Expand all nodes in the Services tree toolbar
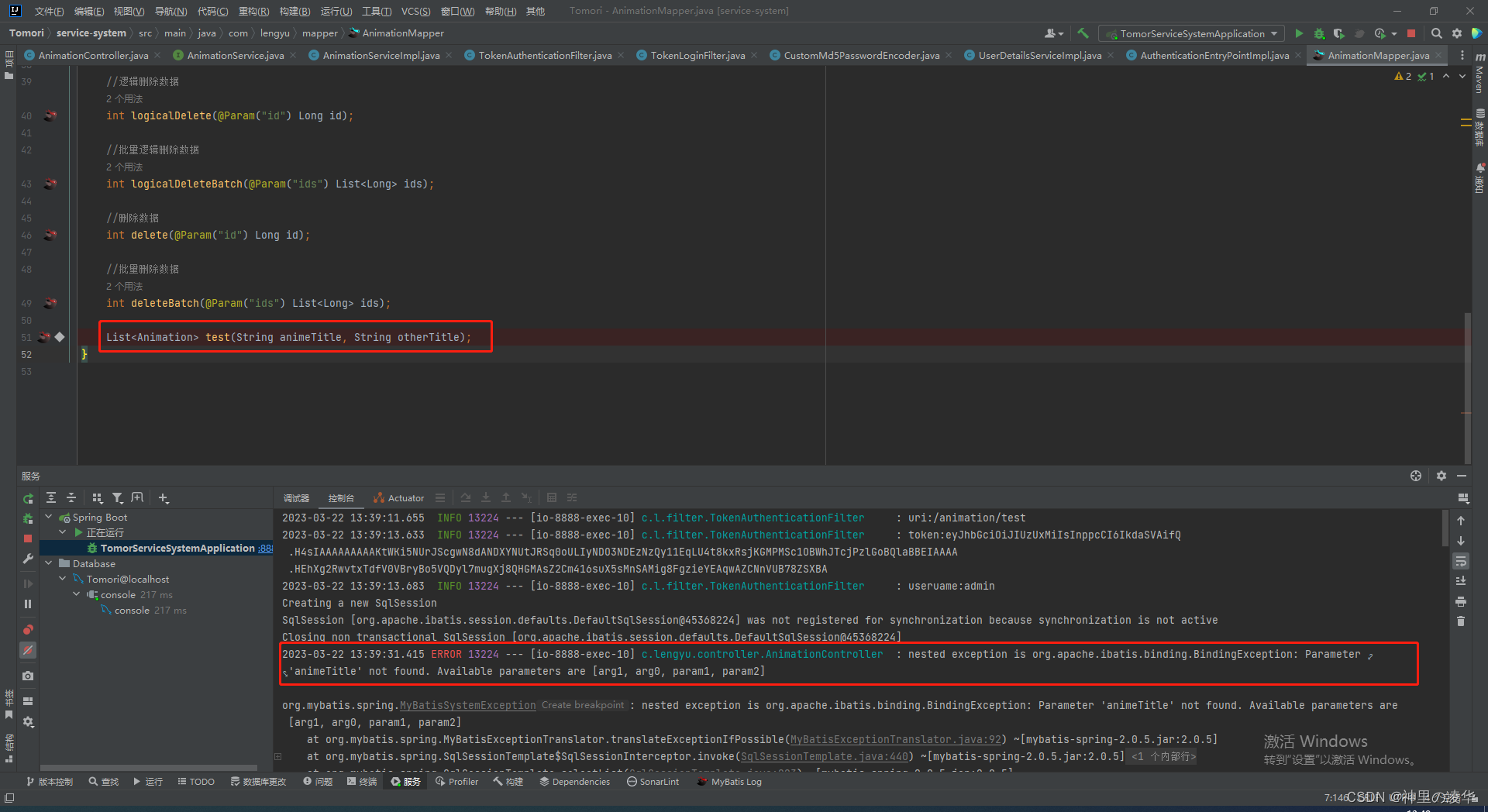The height and width of the screenshot is (812, 1488). pos(51,498)
